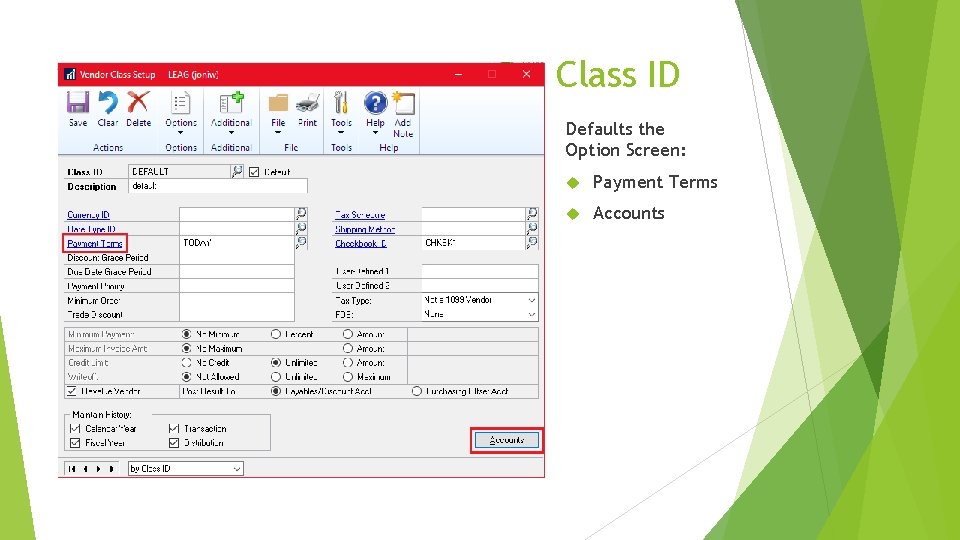960x540 pixels.
Task: Expand Additional ribbon dropdown arrow
Action: (231, 132)
